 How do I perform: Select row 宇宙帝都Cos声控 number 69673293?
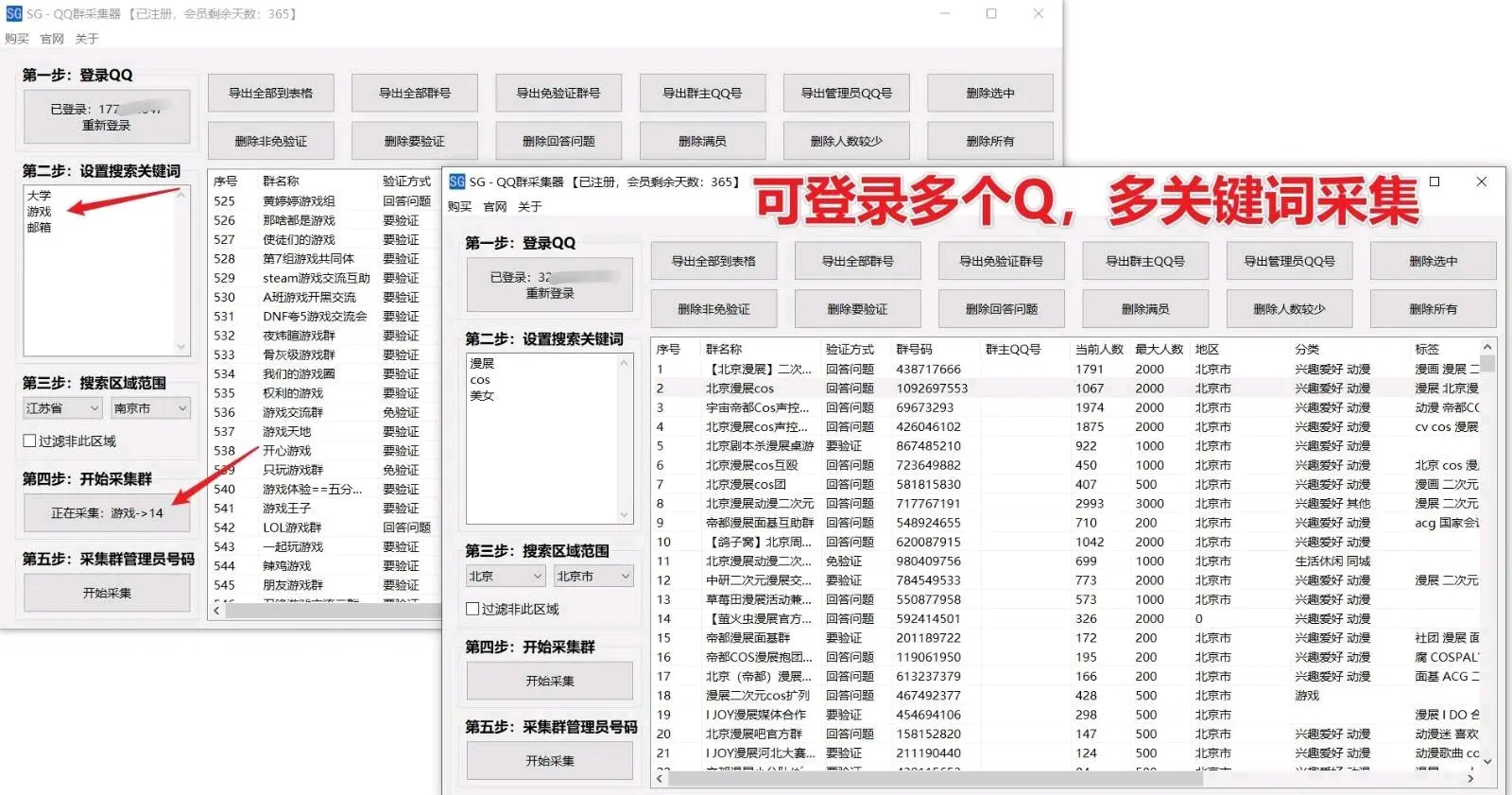click(x=1066, y=407)
